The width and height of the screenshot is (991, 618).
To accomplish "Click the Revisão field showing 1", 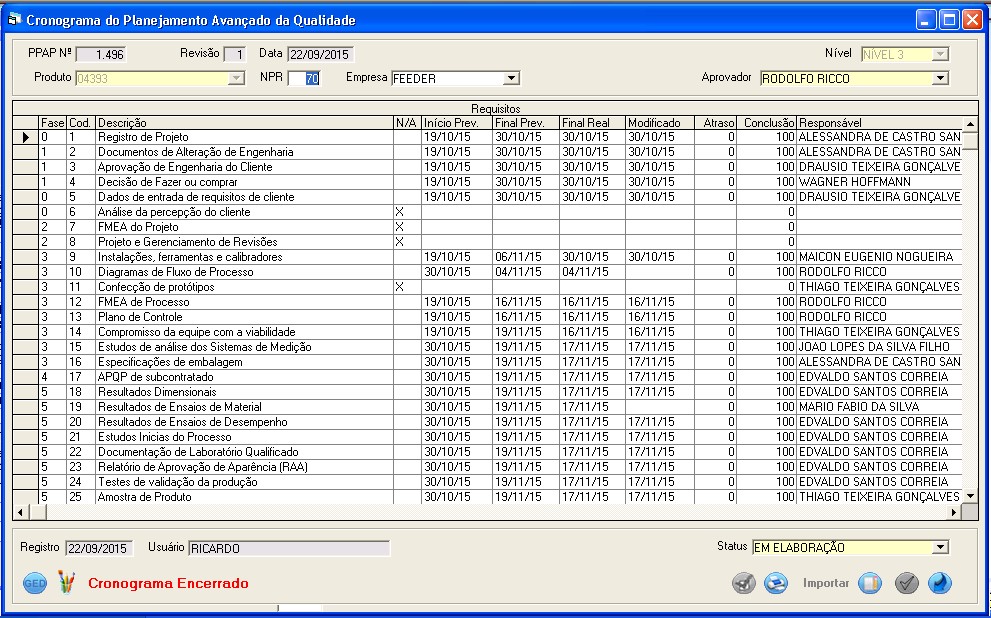I will coord(234,54).
